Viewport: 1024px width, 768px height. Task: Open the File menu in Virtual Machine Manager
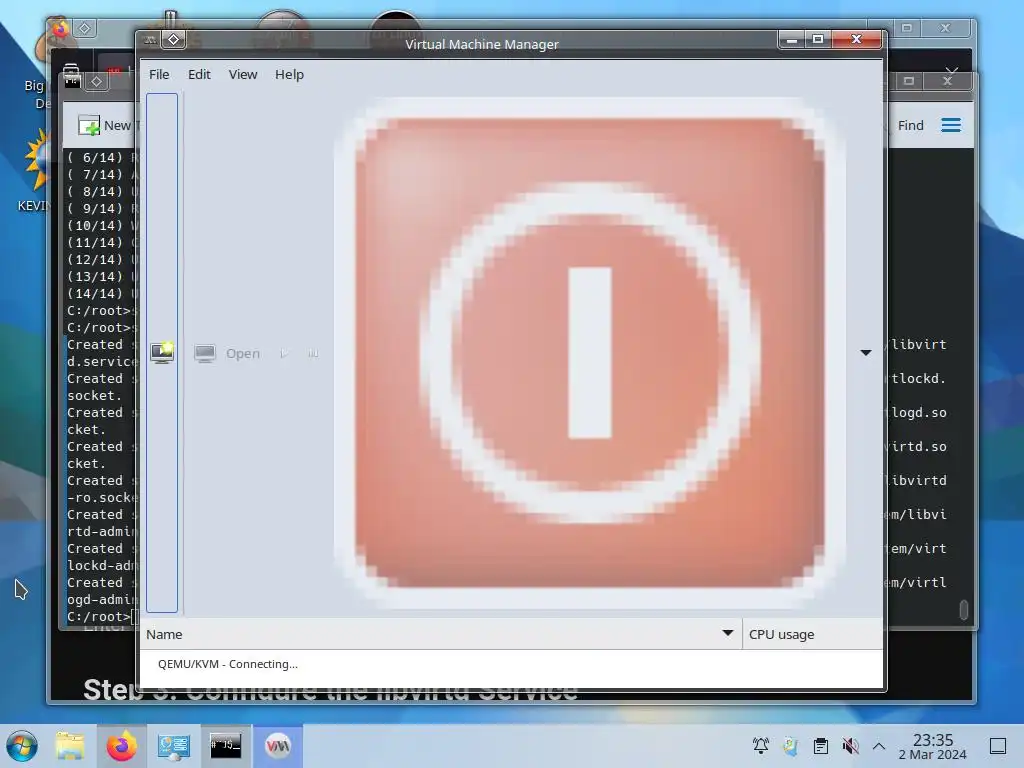click(159, 74)
